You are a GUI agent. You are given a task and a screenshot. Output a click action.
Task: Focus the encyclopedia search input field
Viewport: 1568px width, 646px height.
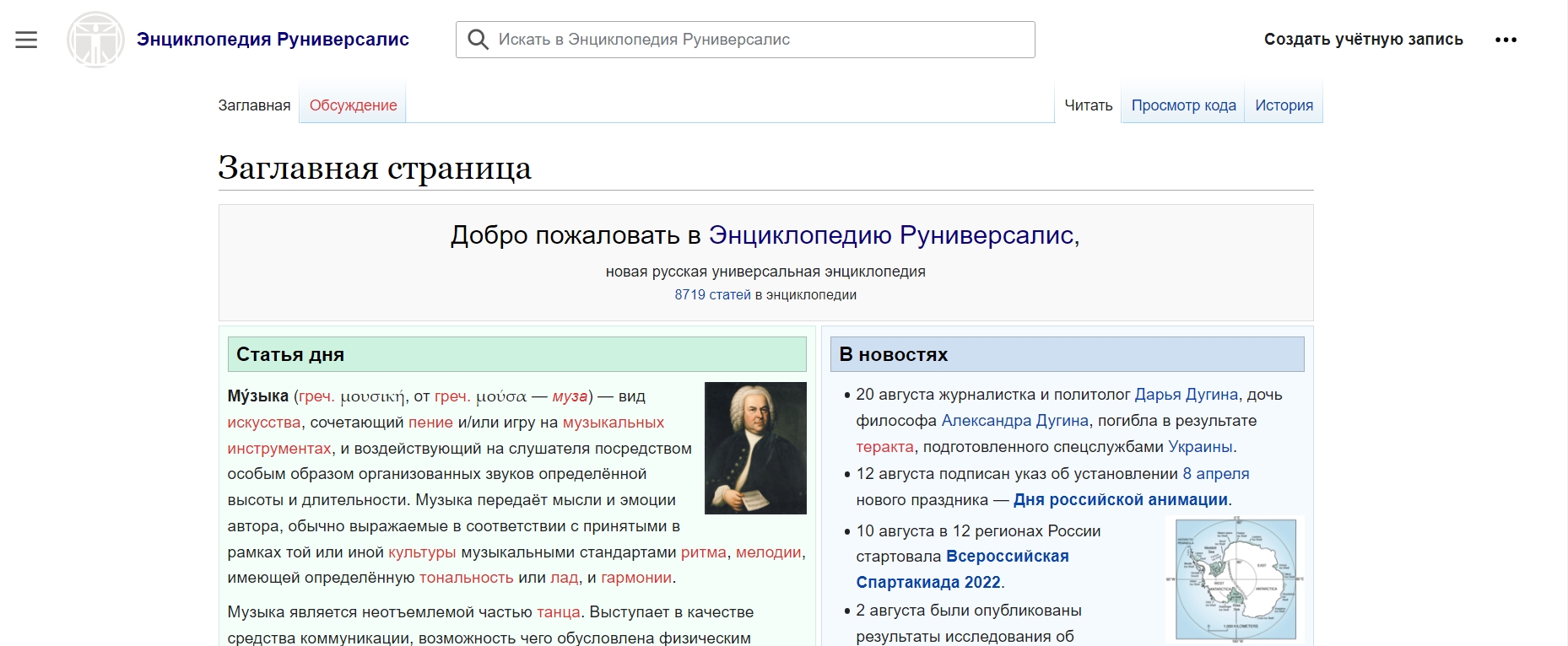click(x=760, y=40)
